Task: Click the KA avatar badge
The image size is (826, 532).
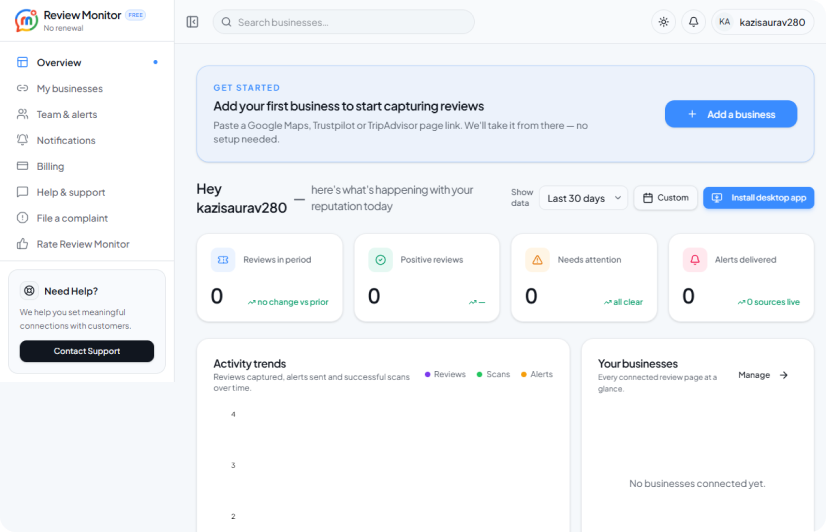Action: (725, 22)
